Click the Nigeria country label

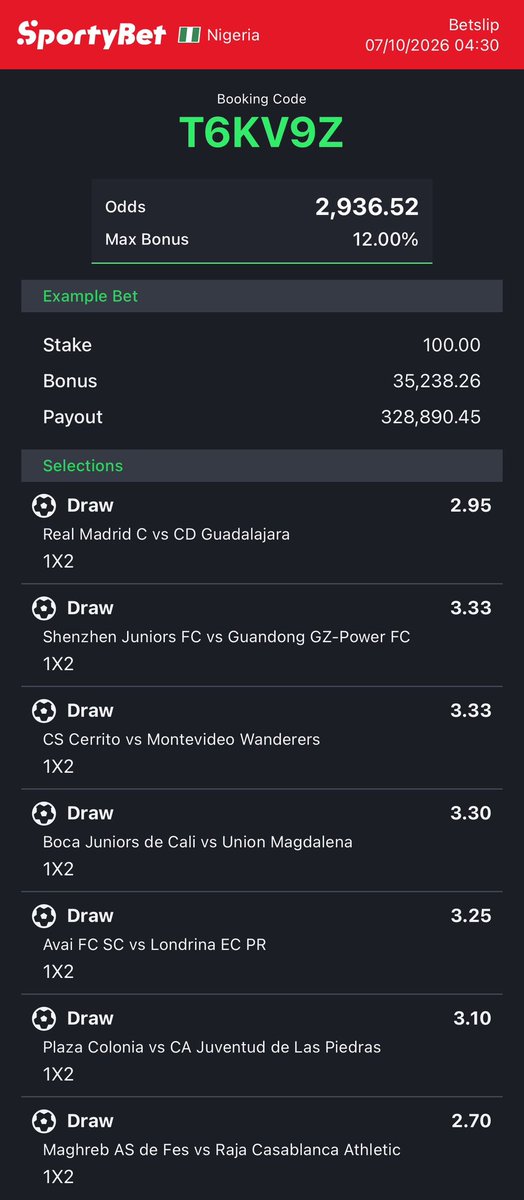coord(233,35)
